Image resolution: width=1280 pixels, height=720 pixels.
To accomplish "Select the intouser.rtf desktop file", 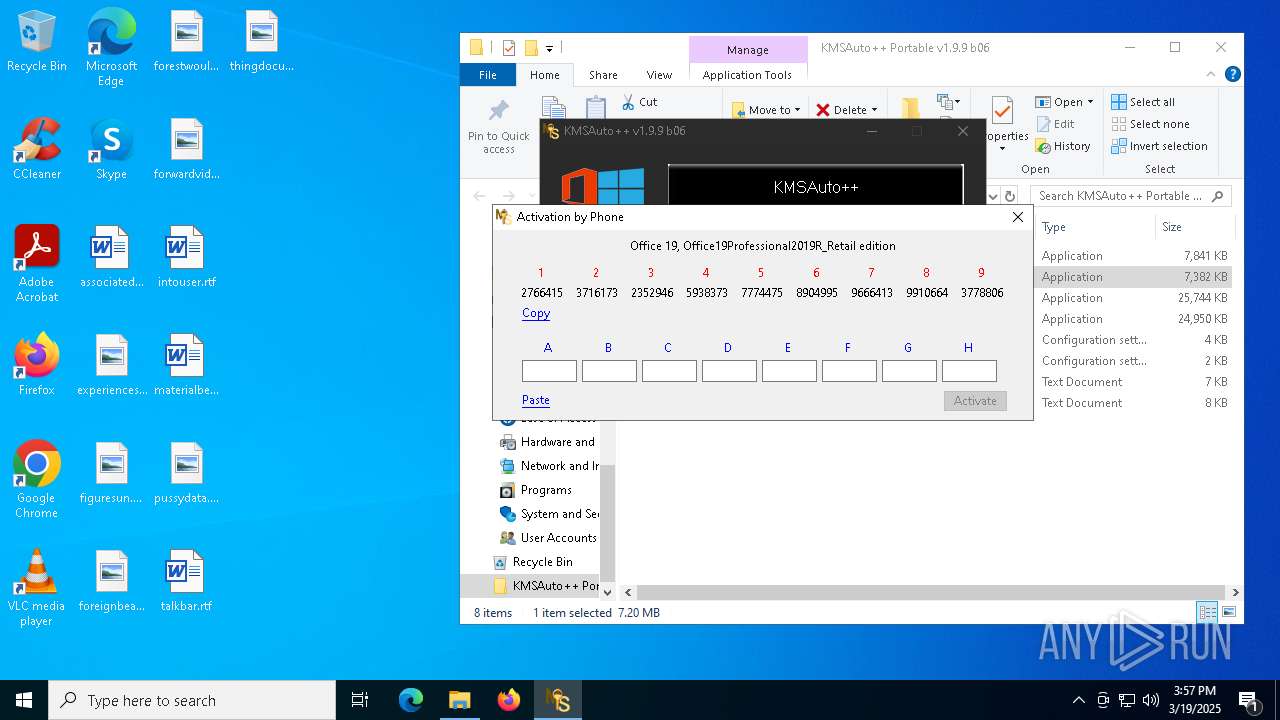I will click(186, 257).
